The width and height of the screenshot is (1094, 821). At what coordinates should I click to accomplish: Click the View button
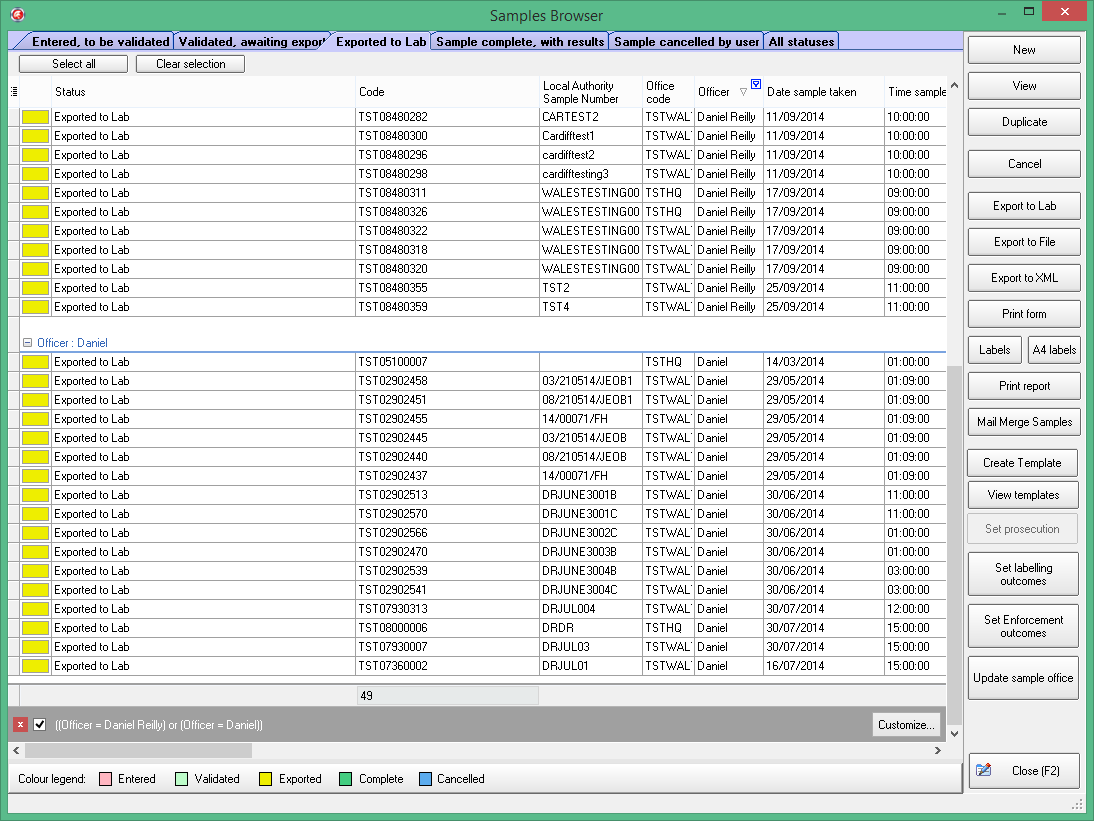tap(1024, 86)
